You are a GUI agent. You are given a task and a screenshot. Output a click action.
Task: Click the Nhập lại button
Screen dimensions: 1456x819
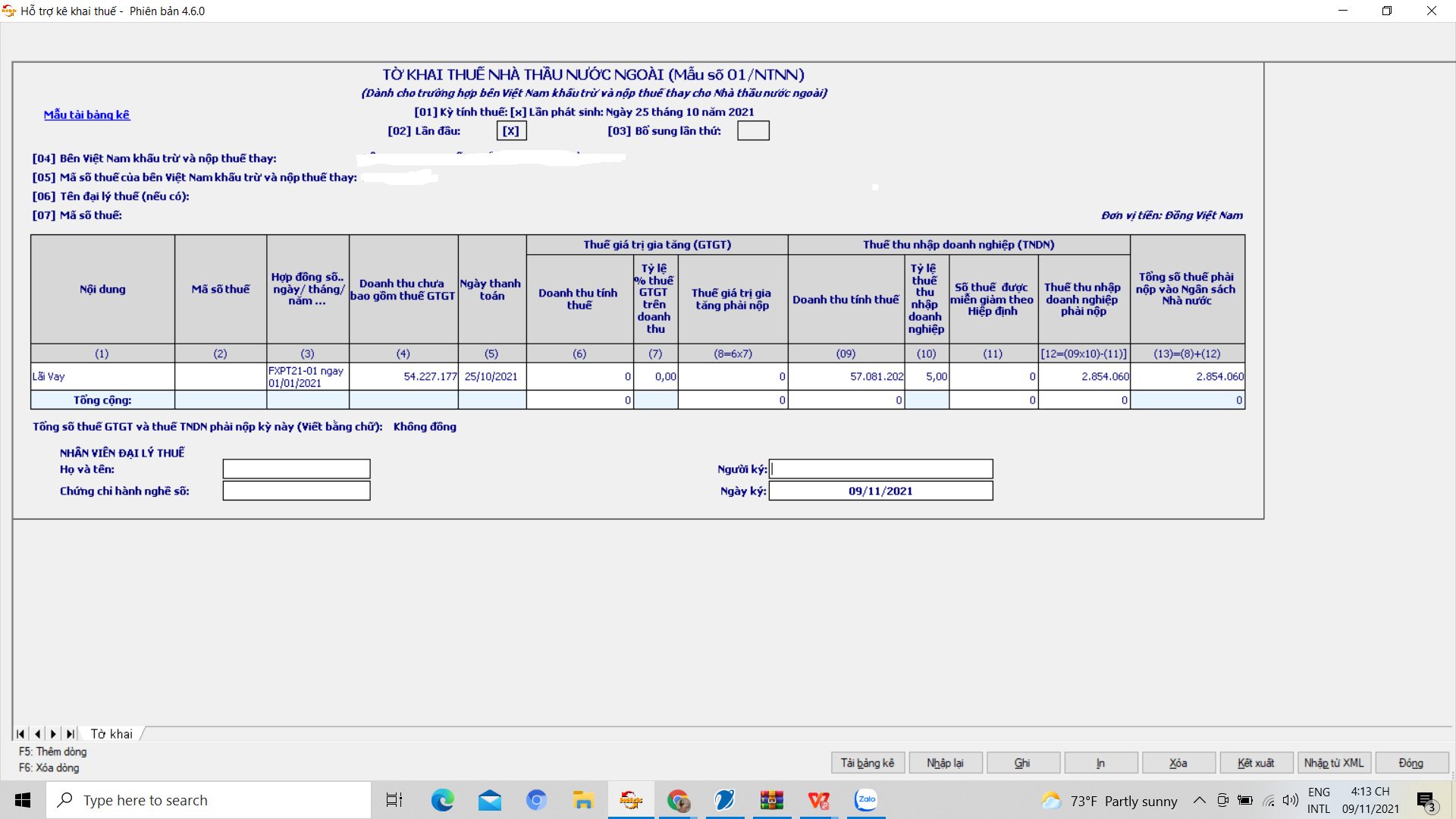point(945,763)
